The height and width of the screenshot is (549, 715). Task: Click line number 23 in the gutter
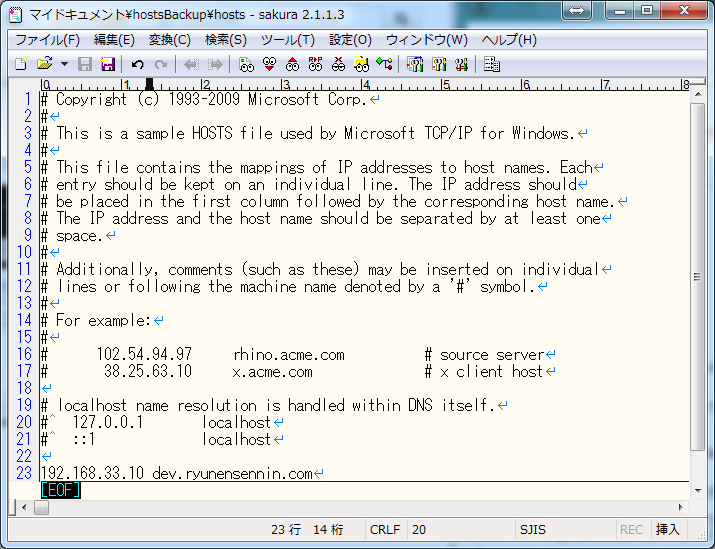click(24, 473)
